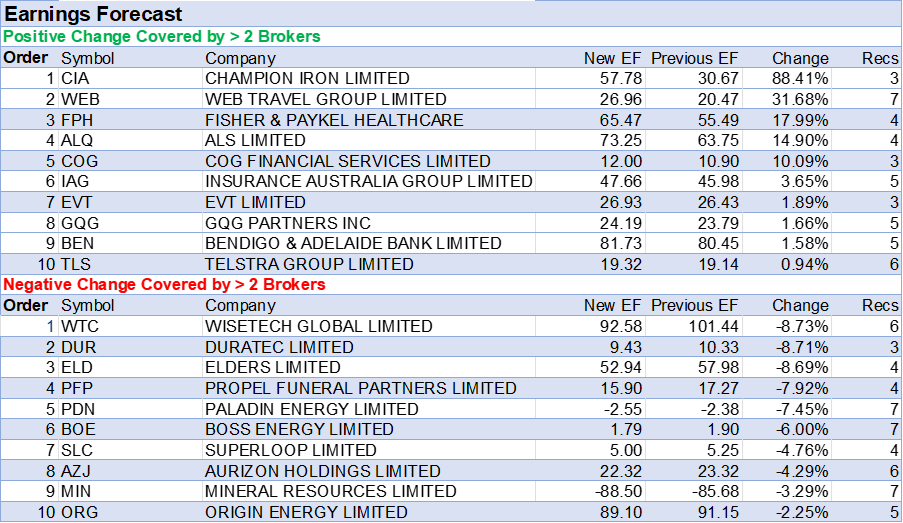Click the Earnings Forecast title cell

[95, 14]
